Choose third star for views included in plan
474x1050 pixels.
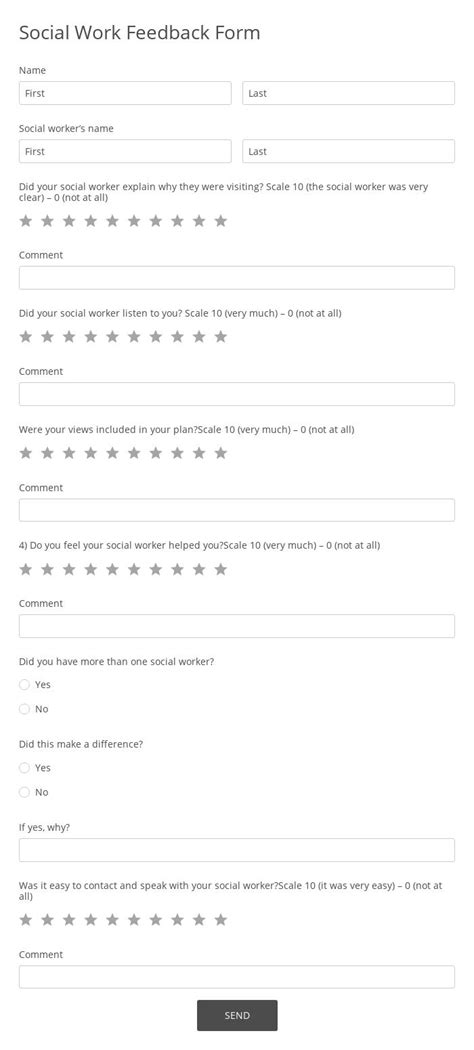coord(69,453)
